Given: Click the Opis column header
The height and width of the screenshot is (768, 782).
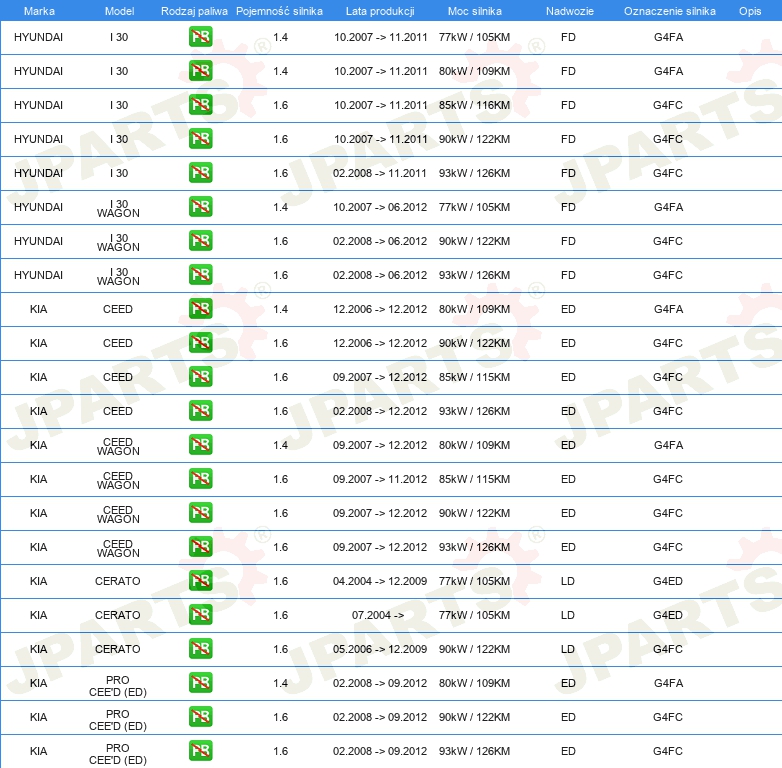Looking at the screenshot, I should [749, 10].
